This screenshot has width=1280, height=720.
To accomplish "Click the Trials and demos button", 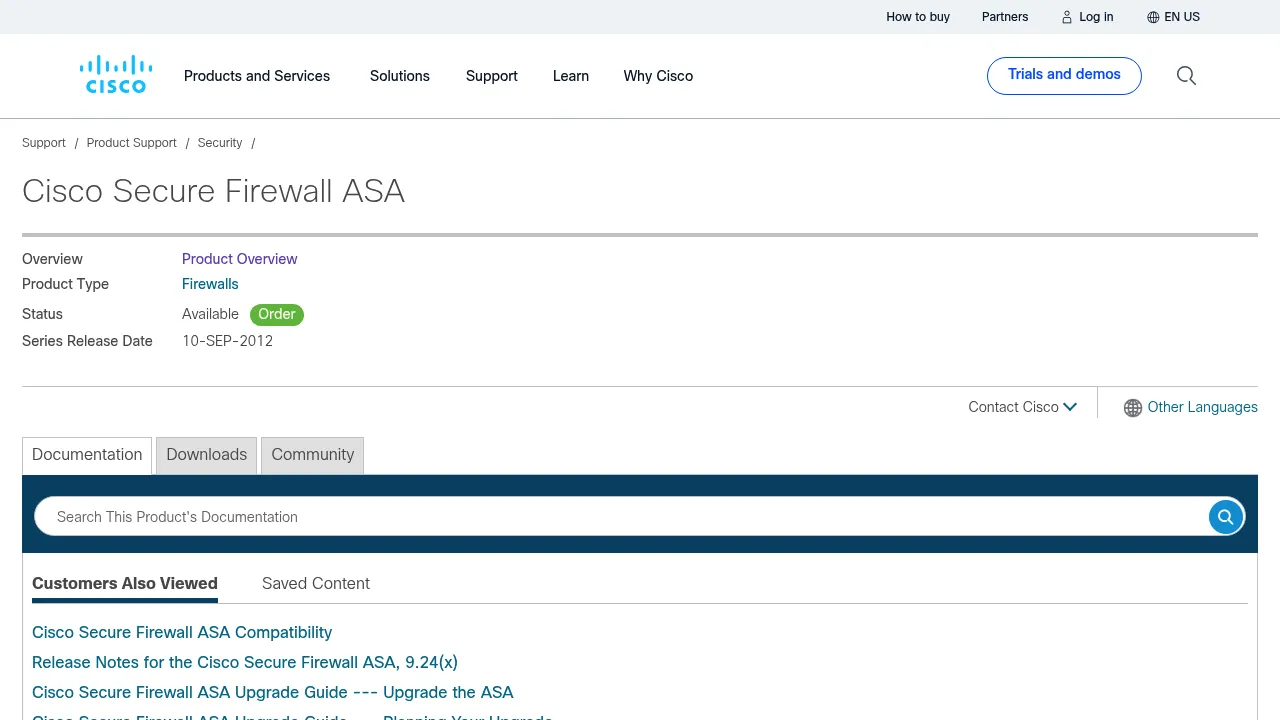I will pyautogui.click(x=1064, y=76).
